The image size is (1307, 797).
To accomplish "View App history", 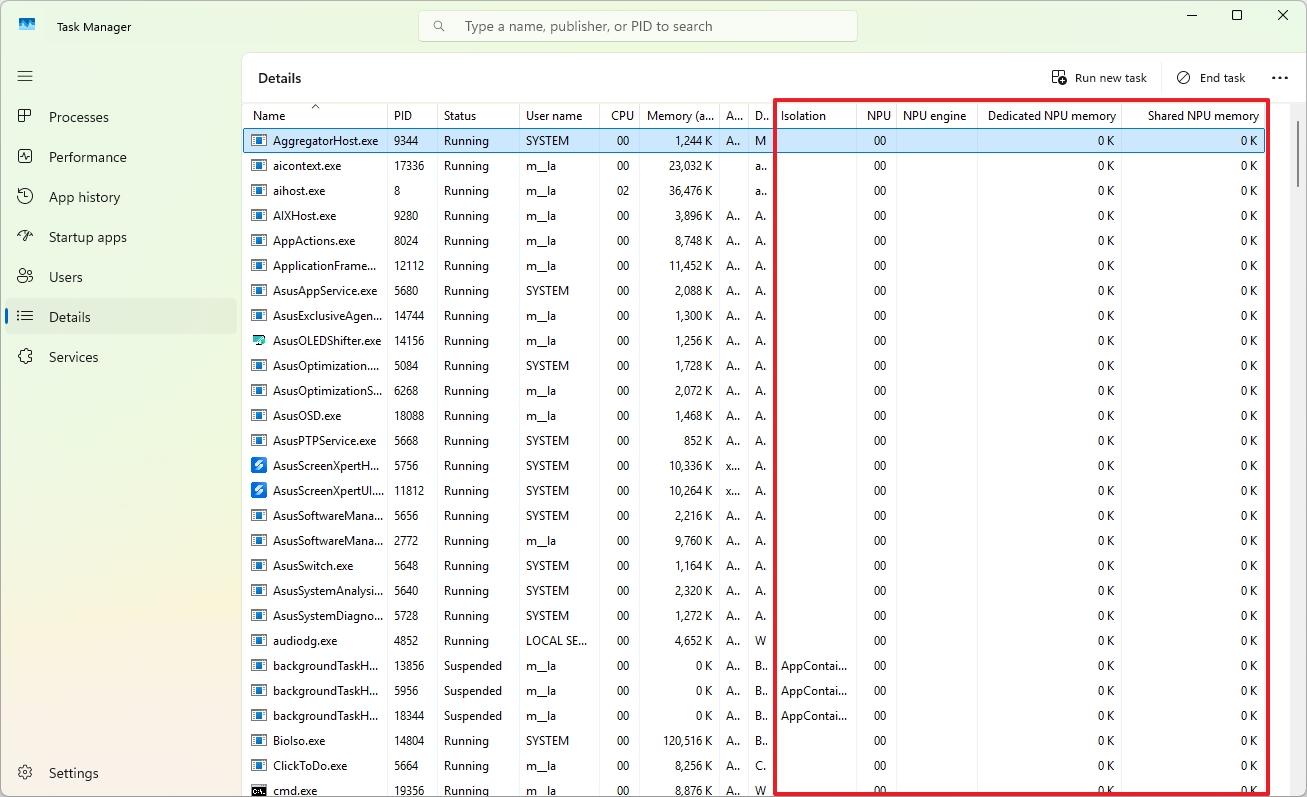I will [84, 197].
